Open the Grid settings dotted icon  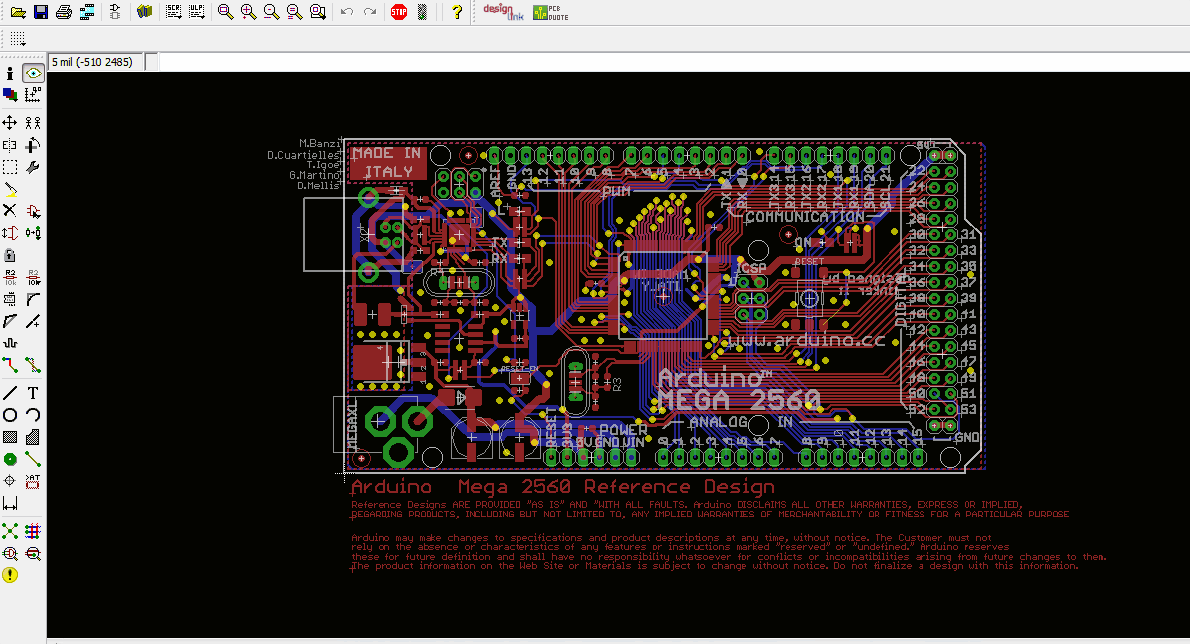tap(18, 39)
